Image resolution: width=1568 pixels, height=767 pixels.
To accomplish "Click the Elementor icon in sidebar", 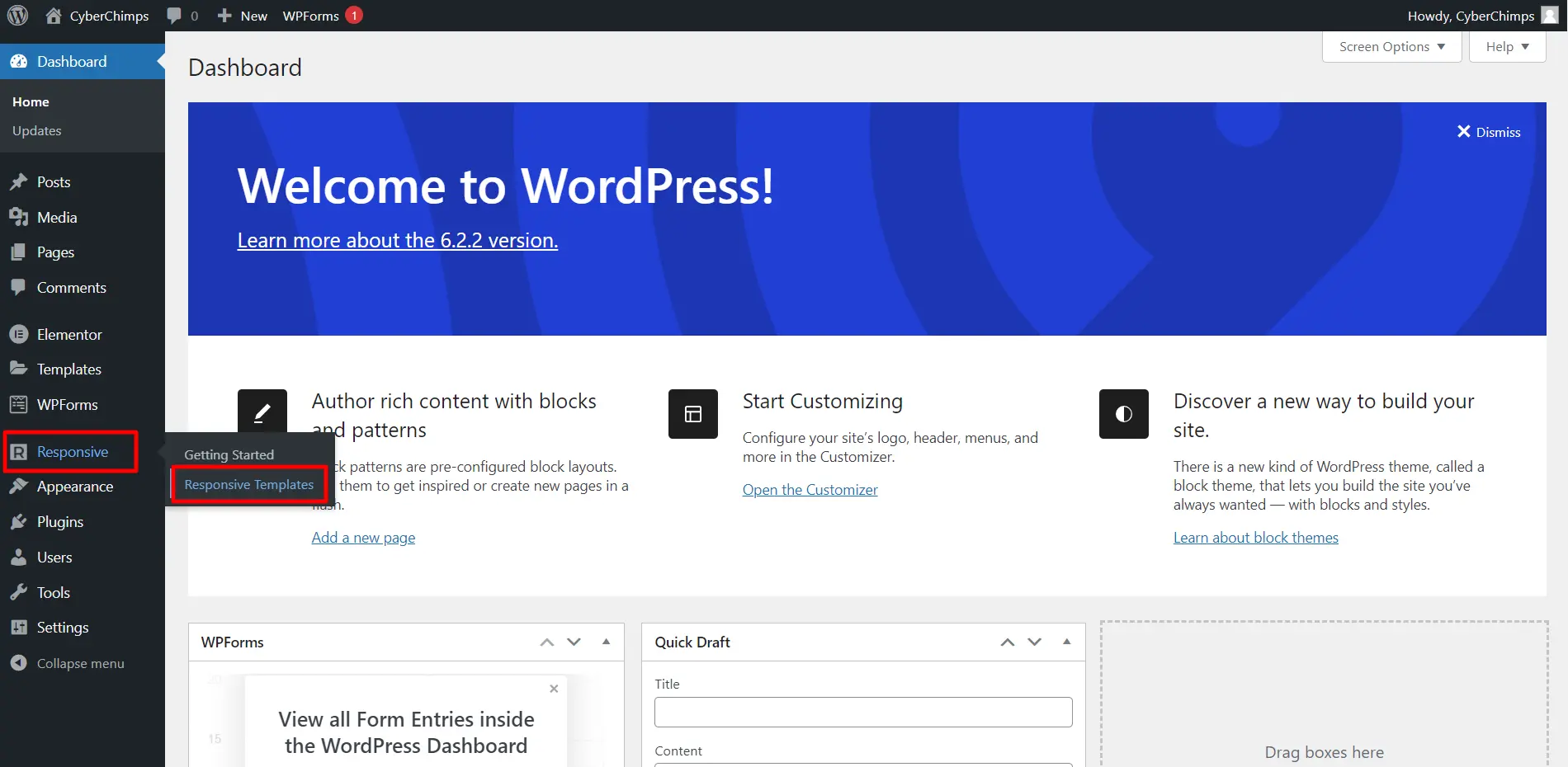I will pyautogui.click(x=19, y=334).
